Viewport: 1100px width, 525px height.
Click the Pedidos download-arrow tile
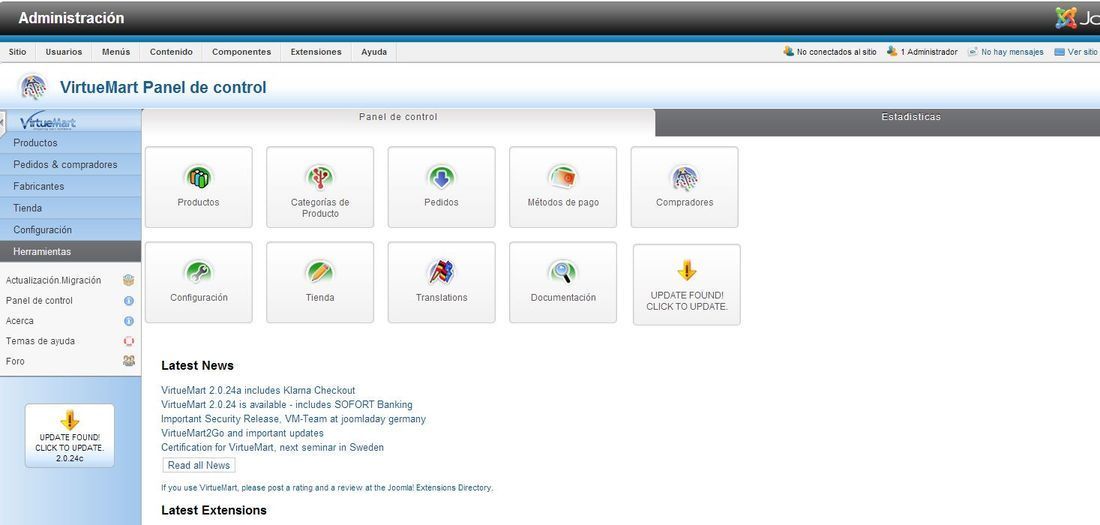pos(441,187)
